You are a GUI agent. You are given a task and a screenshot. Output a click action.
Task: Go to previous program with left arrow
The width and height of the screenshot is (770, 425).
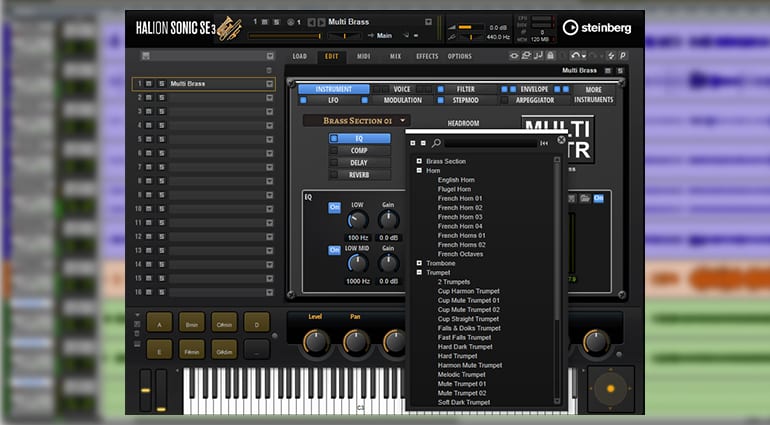[311, 22]
